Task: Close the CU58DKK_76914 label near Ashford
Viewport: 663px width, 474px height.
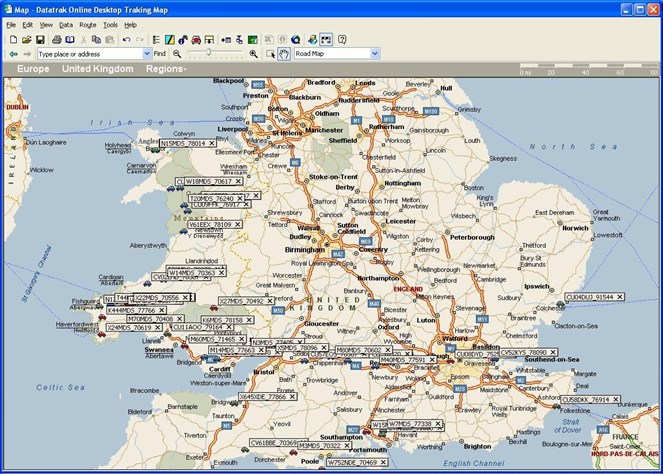Action: point(616,400)
